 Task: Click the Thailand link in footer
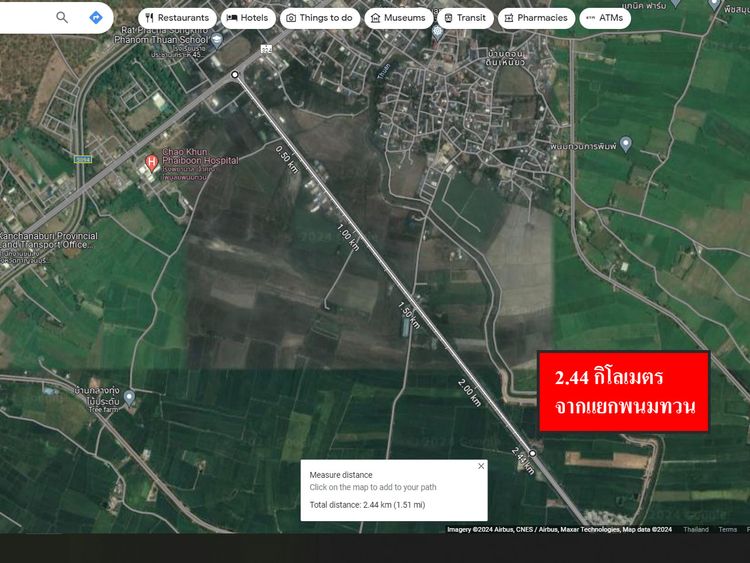pos(696,529)
